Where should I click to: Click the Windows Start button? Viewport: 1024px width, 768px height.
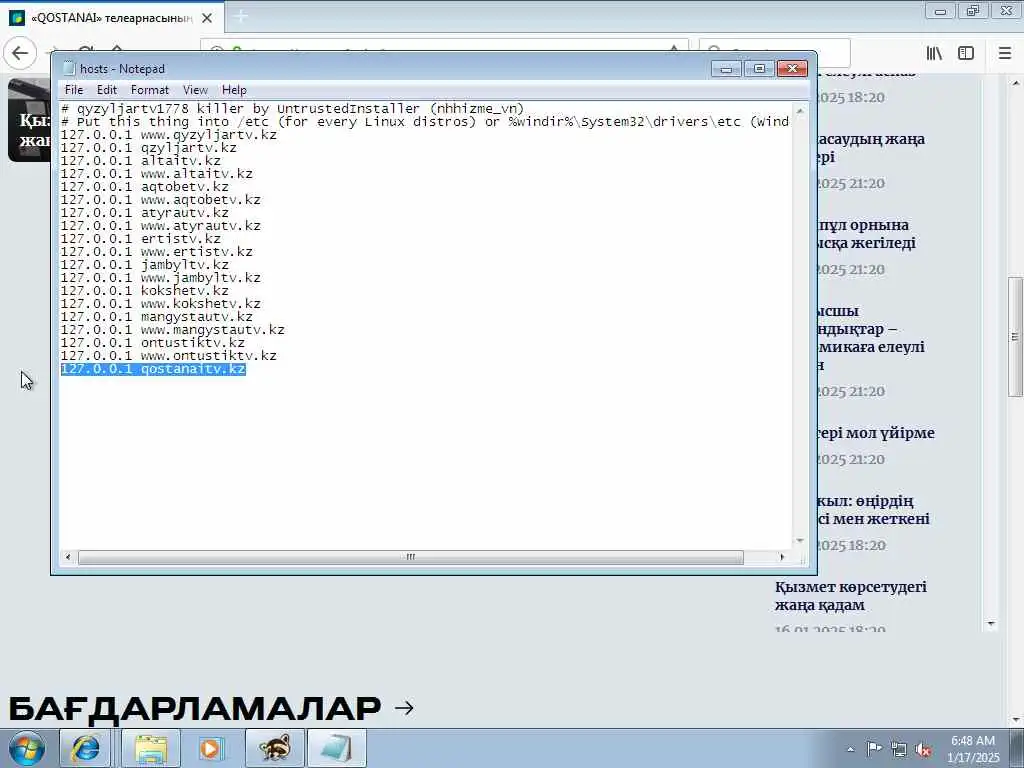tap(27, 748)
